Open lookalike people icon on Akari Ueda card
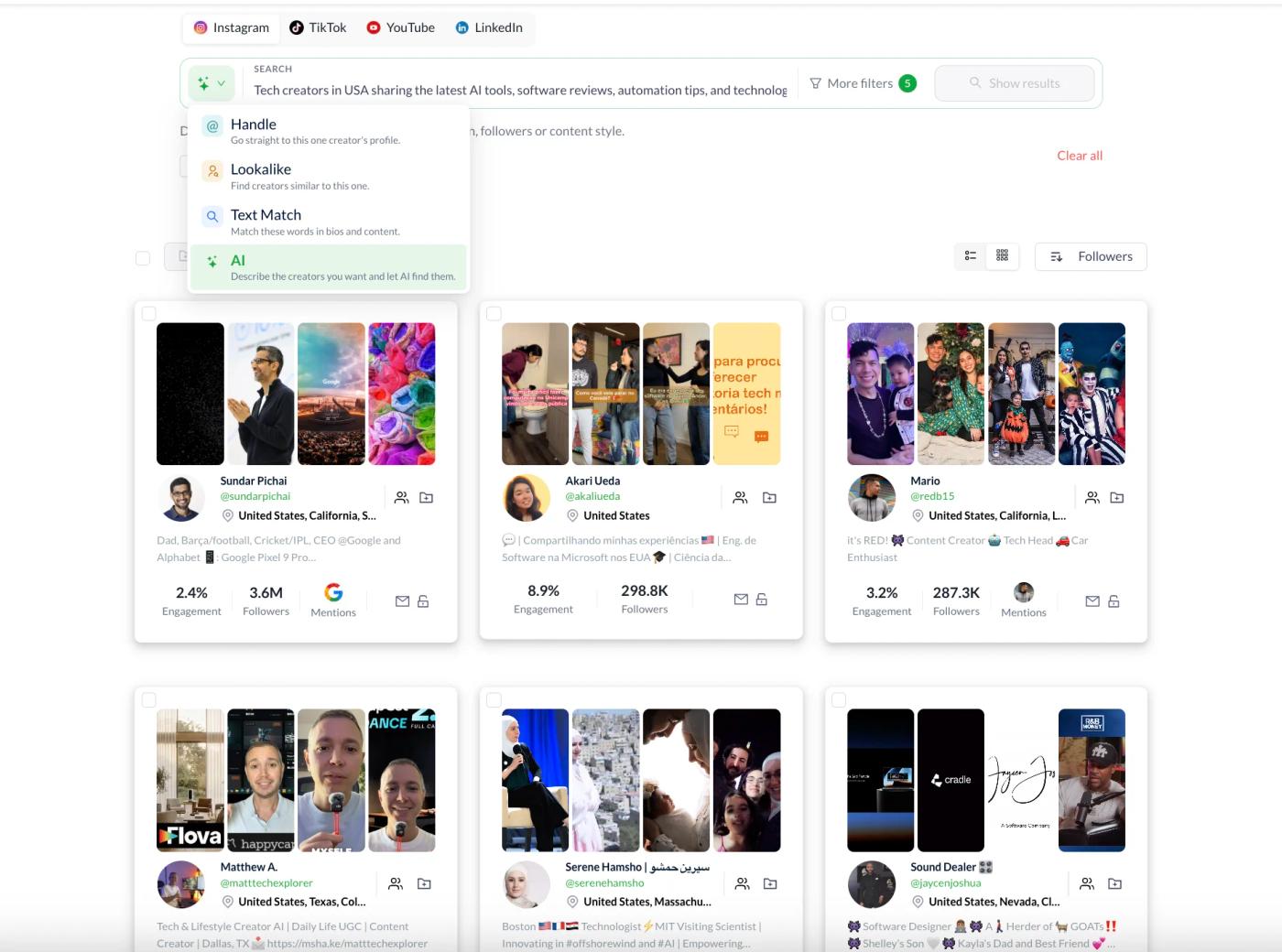 pos(740,498)
